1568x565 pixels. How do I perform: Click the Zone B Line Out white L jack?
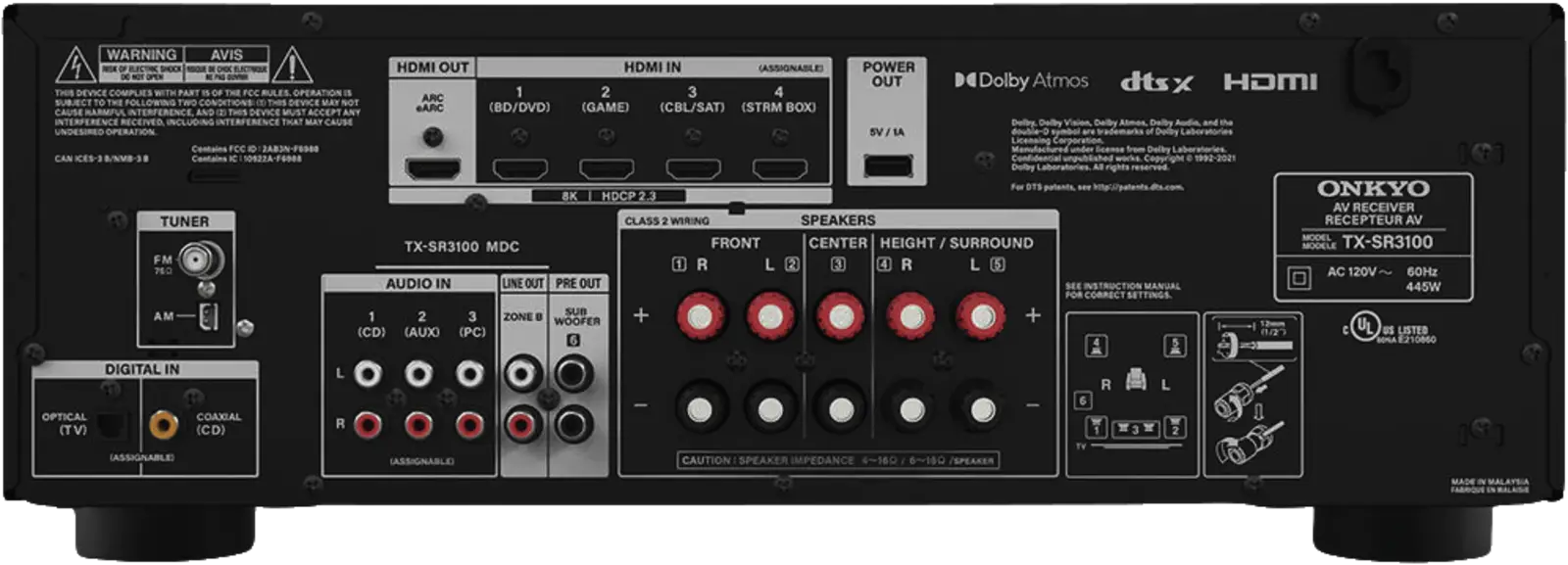click(522, 373)
